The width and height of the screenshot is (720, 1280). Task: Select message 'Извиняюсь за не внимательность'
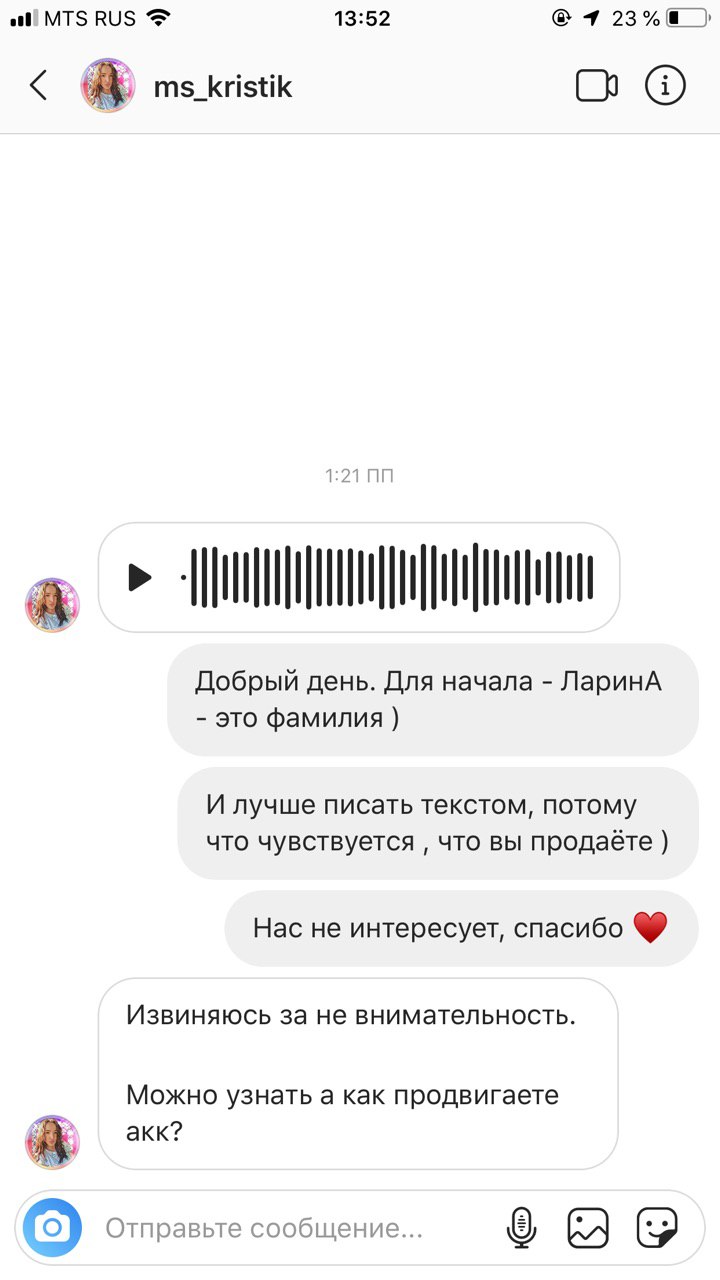pyautogui.click(x=358, y=1074)
